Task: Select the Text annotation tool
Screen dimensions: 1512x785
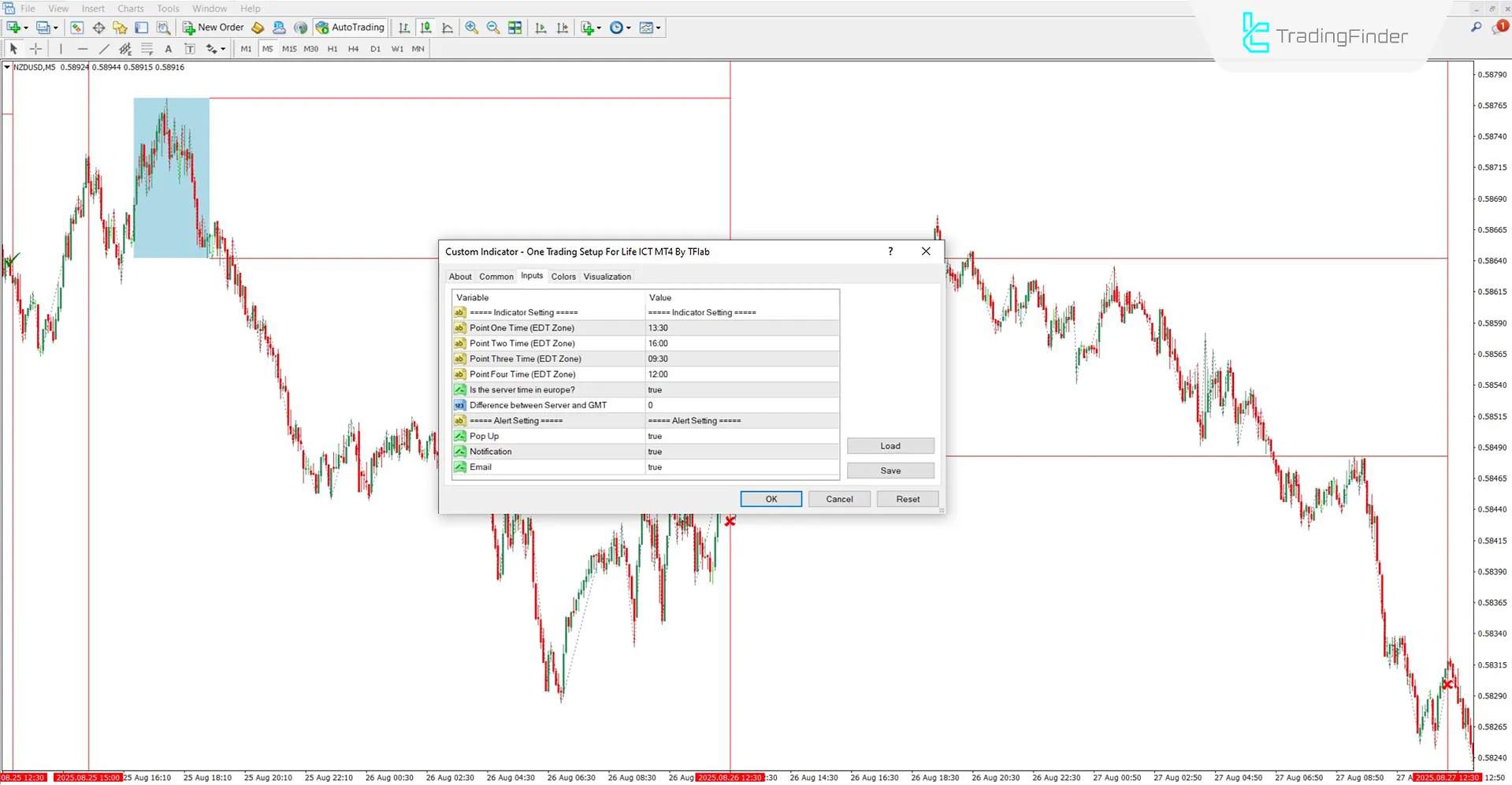Action: point(168,48)
